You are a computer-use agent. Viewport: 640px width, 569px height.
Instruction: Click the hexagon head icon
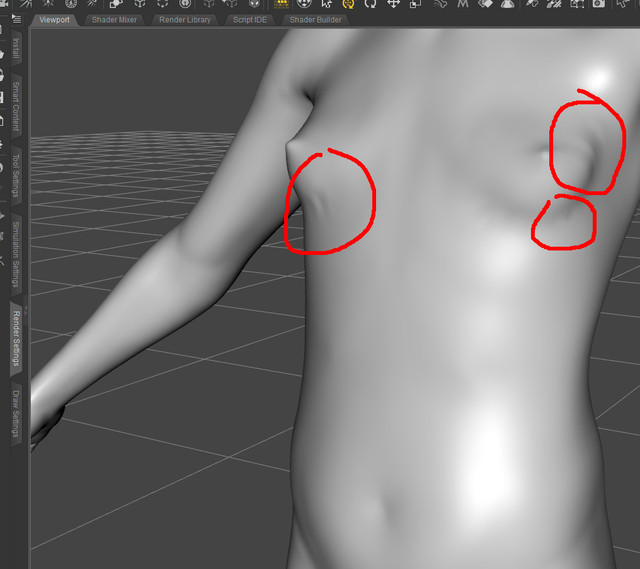coord(254,4)
